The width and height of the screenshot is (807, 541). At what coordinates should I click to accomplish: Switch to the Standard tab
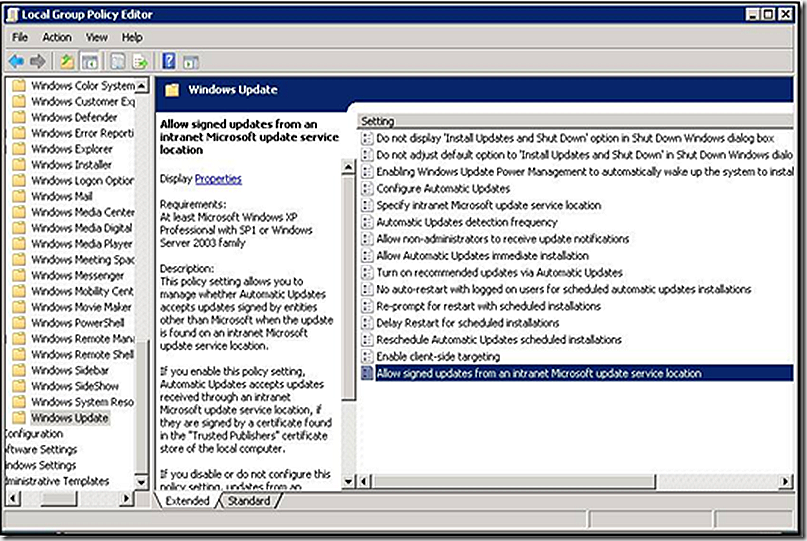pos(249,501)
